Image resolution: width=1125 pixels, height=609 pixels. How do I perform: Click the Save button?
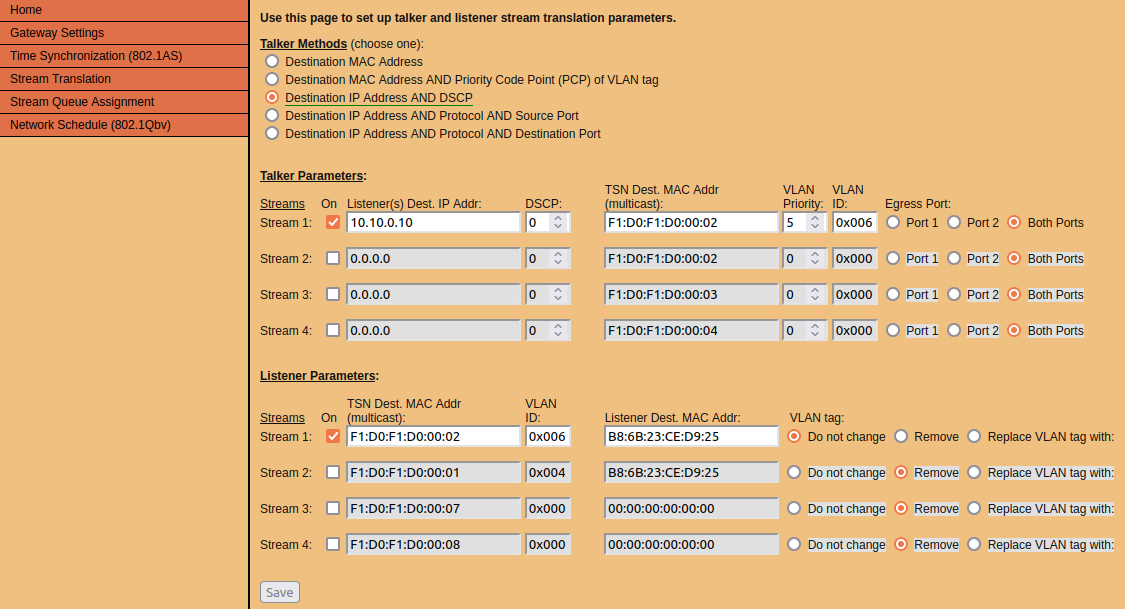[x=280, y=592]
